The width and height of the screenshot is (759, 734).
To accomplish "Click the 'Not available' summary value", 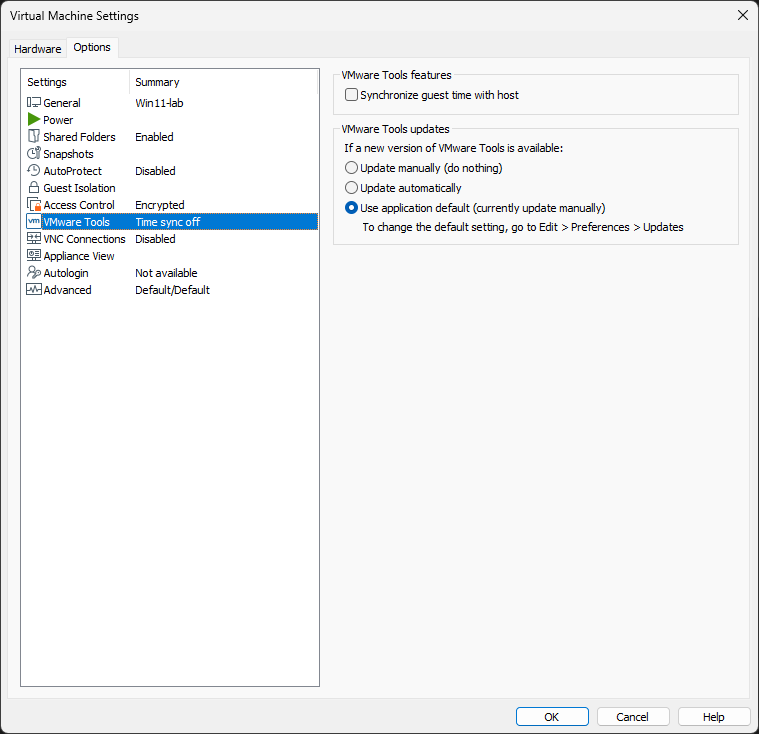I will click(166, 273).
